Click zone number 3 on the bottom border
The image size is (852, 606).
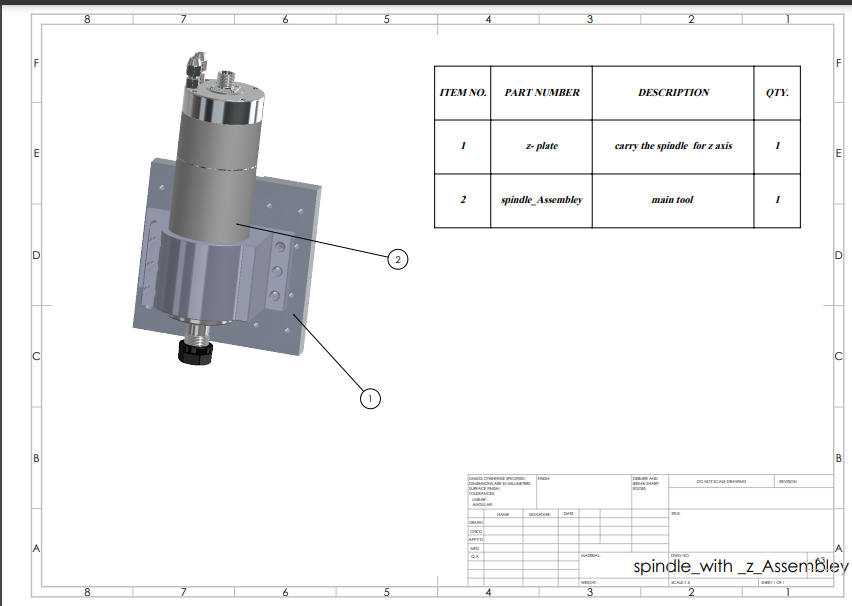[x=590, y=592]
